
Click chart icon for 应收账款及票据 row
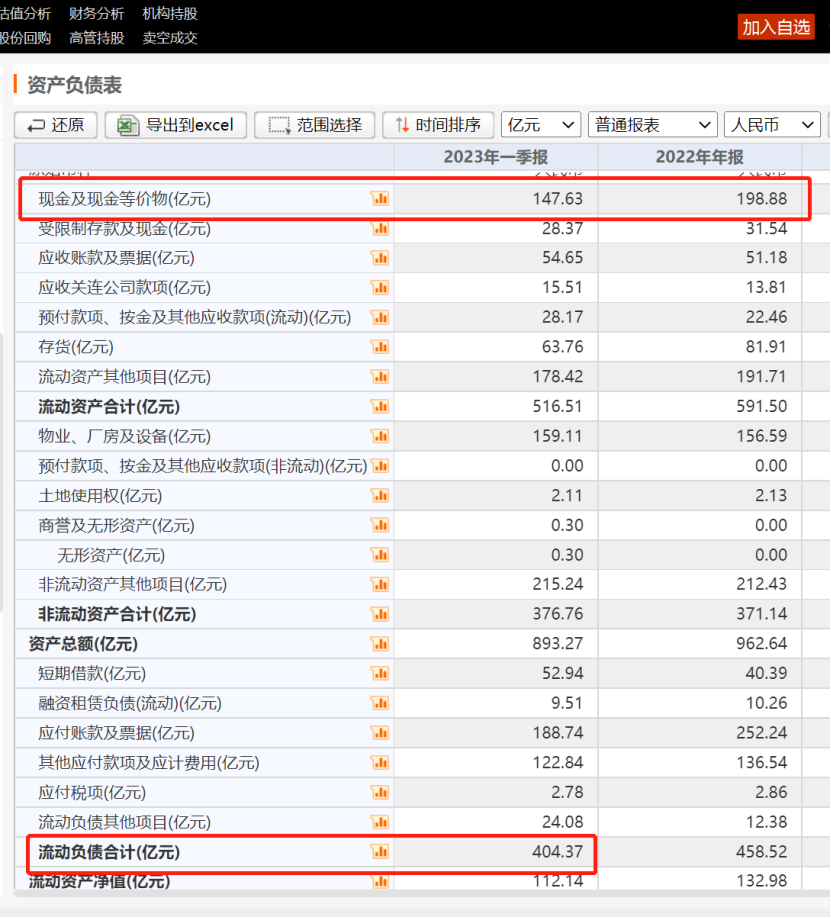click(x=380, y=258)
